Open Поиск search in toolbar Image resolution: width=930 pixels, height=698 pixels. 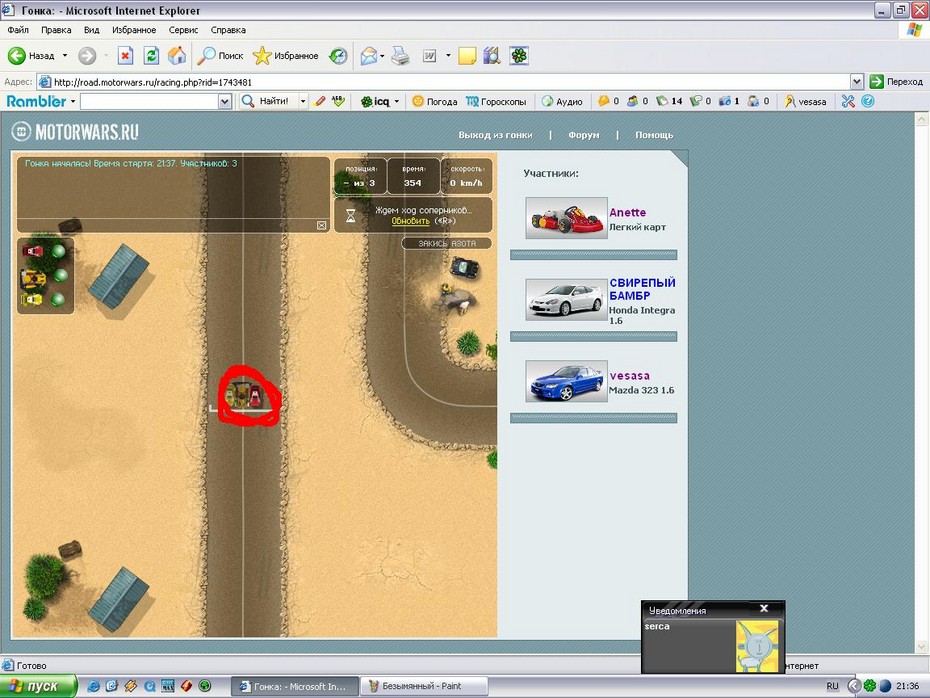220,56
